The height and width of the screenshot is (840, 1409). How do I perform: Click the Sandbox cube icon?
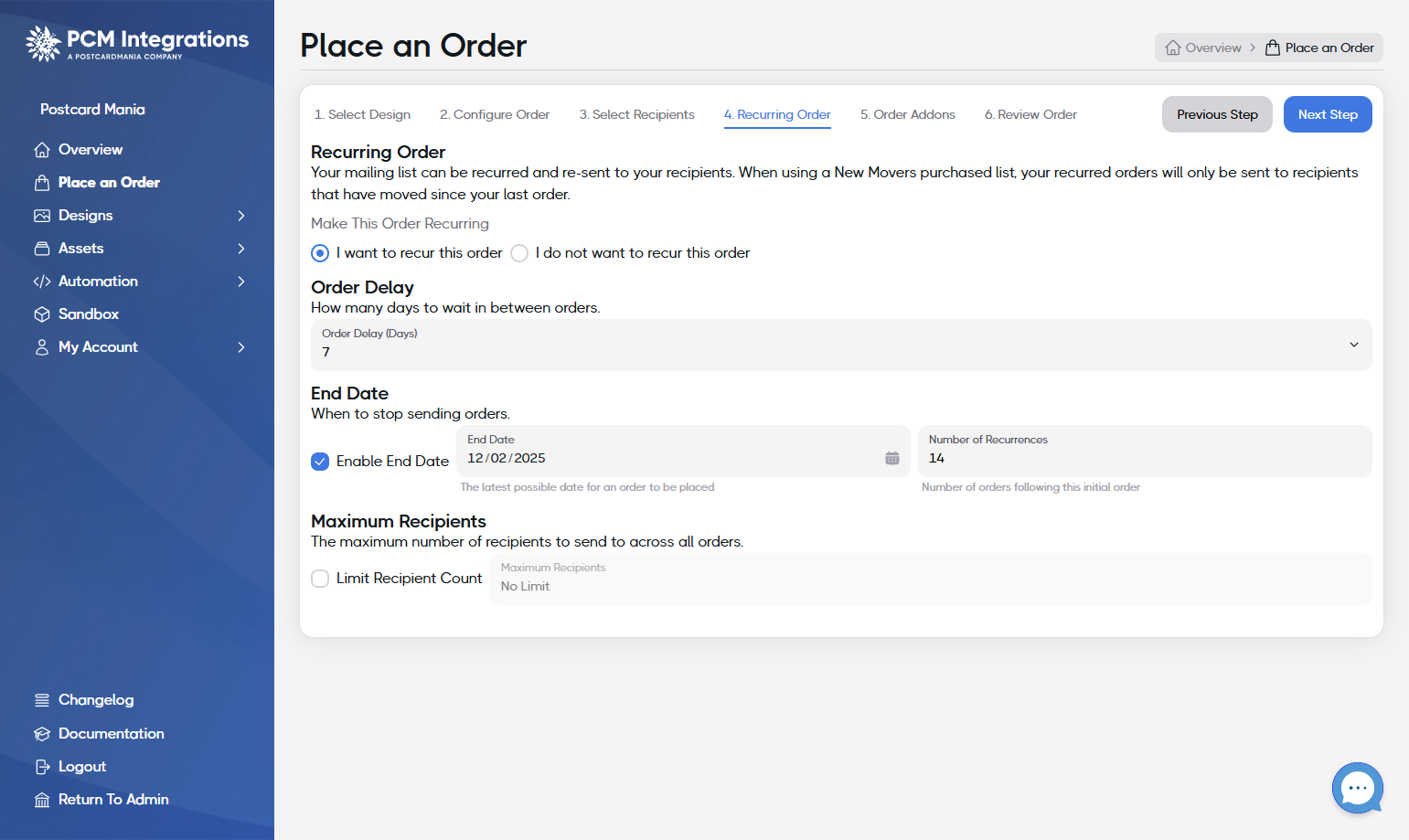tap(42, 314)
